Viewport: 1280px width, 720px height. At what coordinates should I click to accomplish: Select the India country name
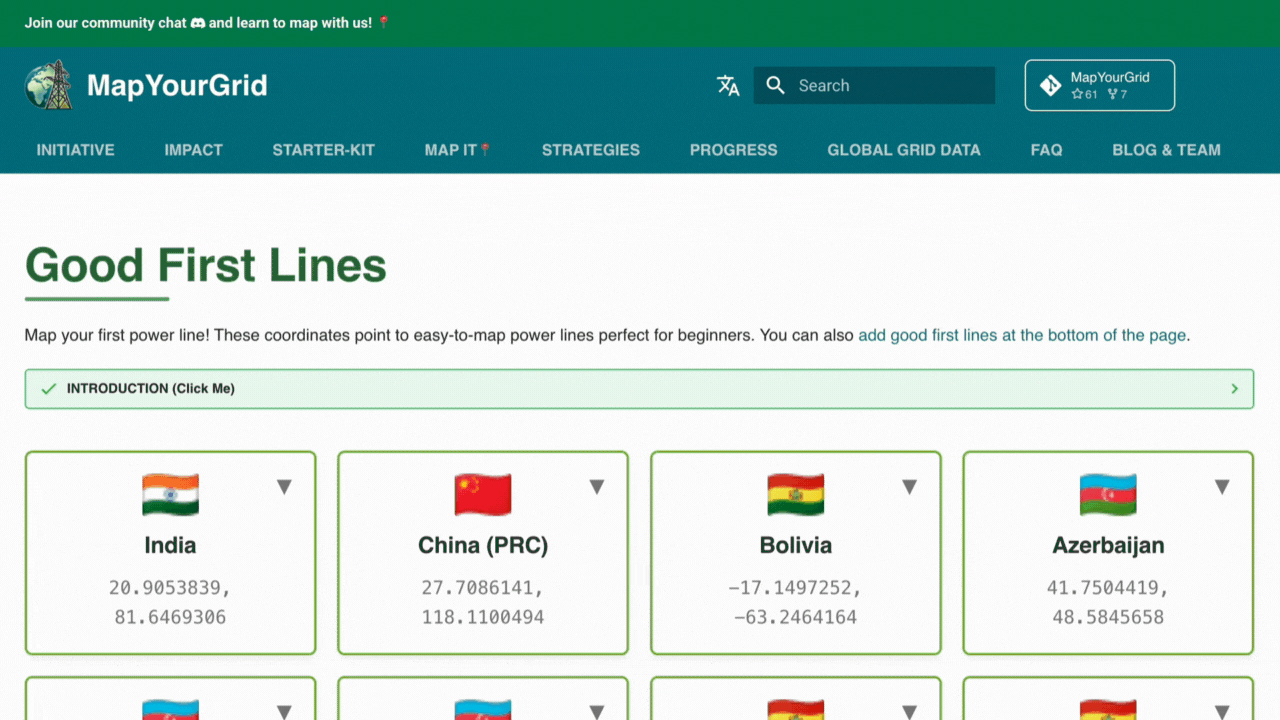tap(170, 545)
